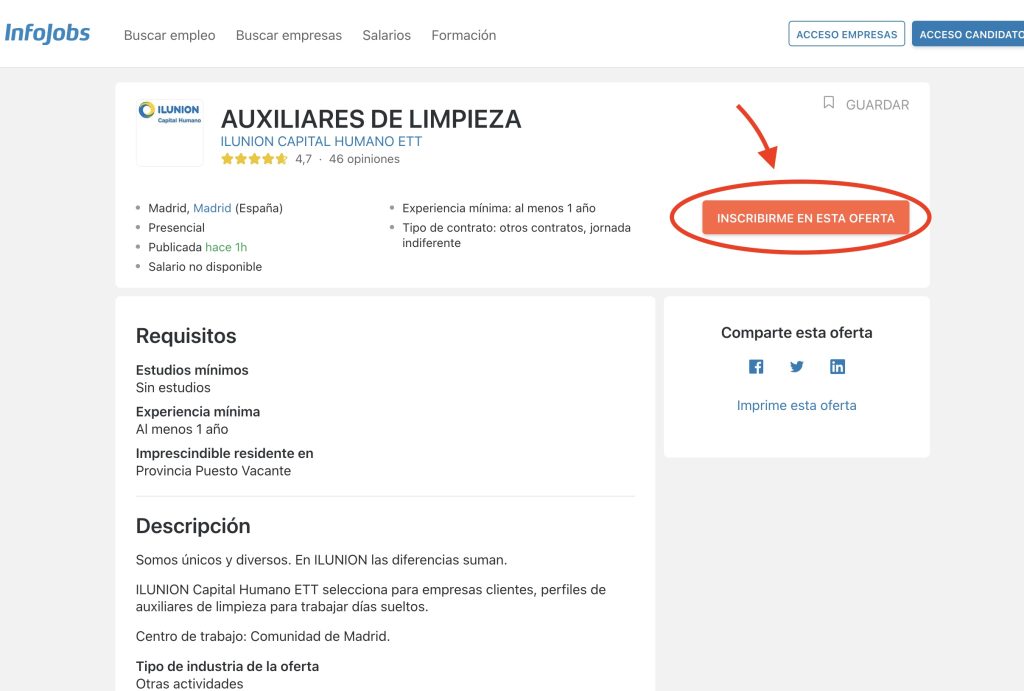The width and height of the screenshot is (1024, 691).
Task: Click 'Experiencia mínima: al menos 1 año' bullet
Action: (499, 208)
